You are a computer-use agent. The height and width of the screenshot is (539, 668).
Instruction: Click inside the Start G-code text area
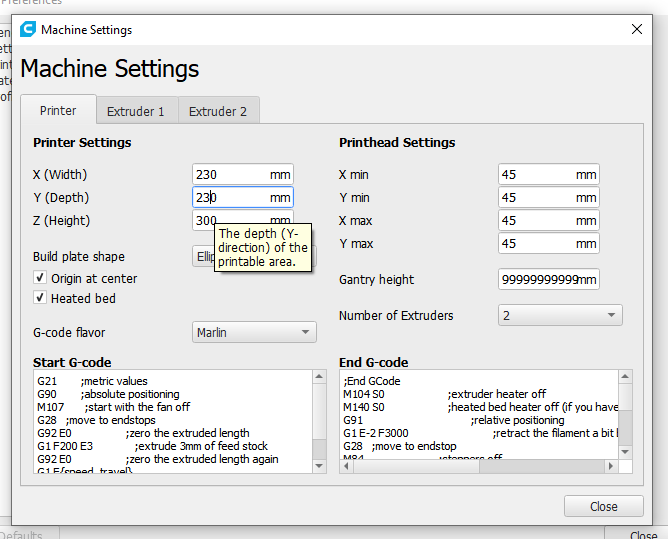click(x=173, y=422)
